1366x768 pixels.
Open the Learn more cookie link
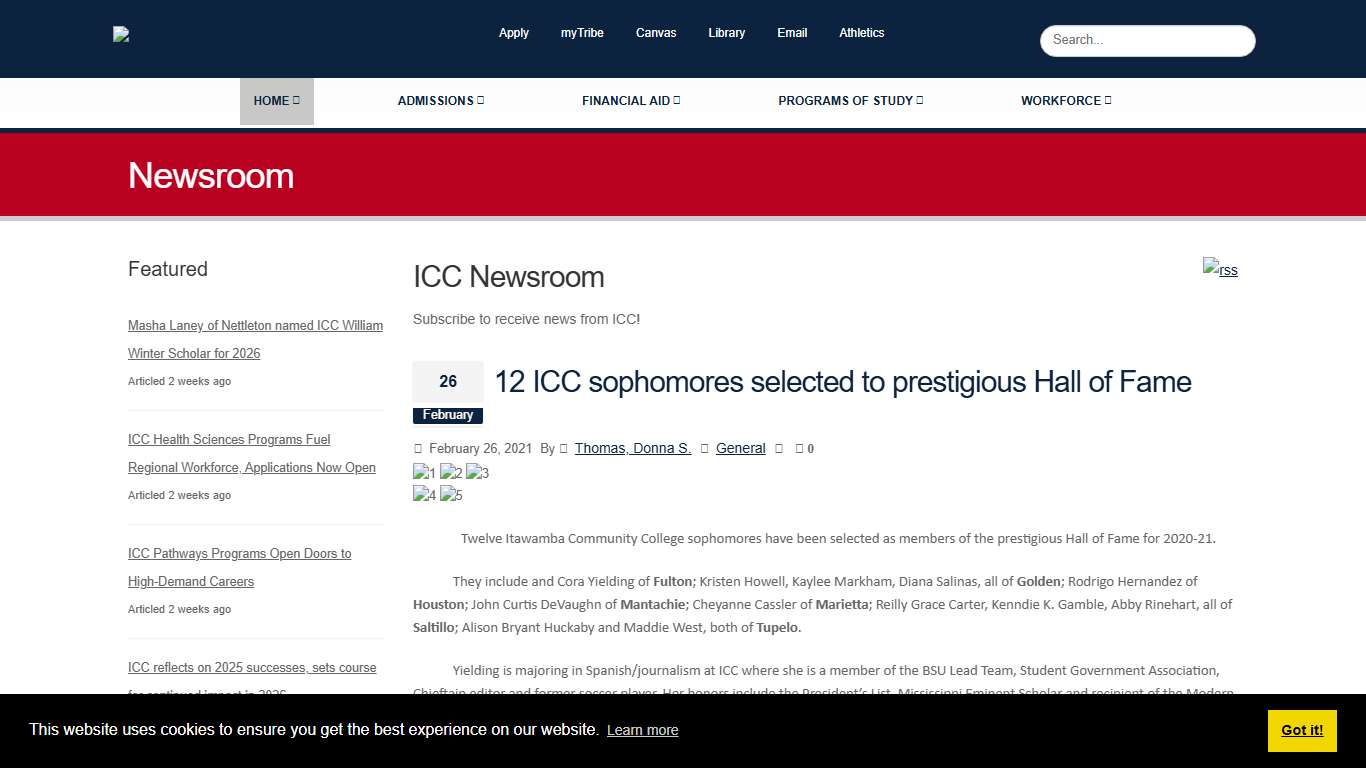642,730
